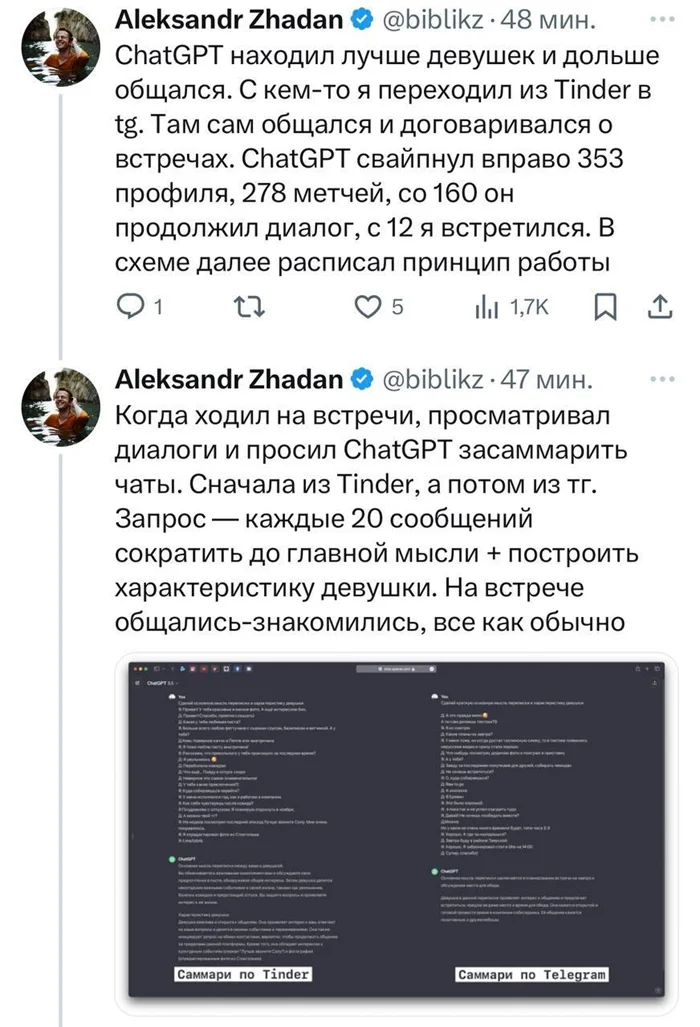Image resolution: width=700 pixels, height=1027 pixels.
Task: Share the first tweet
Action: pos(660,308)
